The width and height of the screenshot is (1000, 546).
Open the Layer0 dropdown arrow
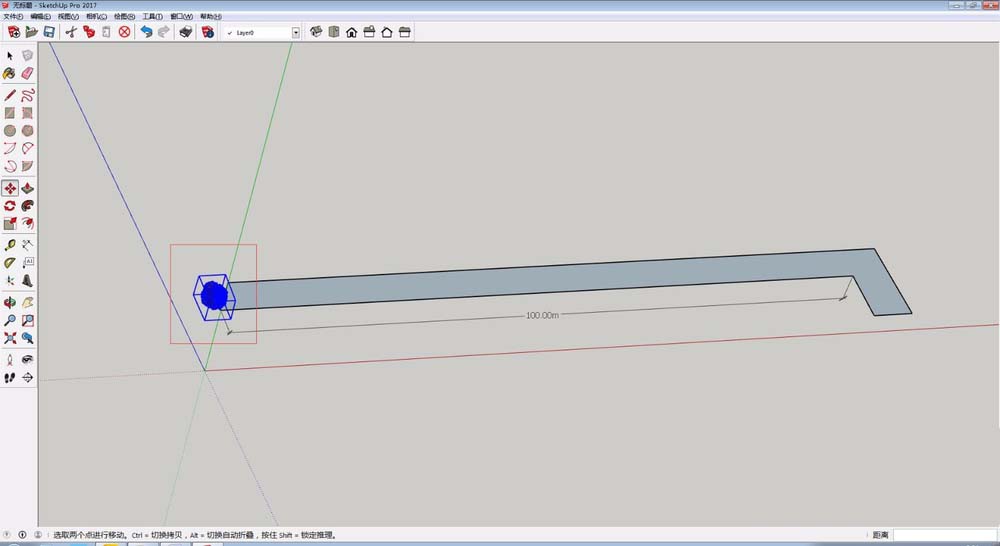pos(295,33)
